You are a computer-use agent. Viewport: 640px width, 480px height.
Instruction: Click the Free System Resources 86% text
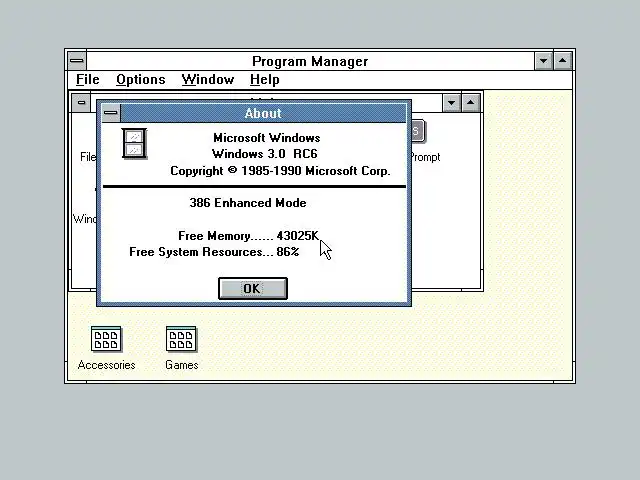pos(214,252)
